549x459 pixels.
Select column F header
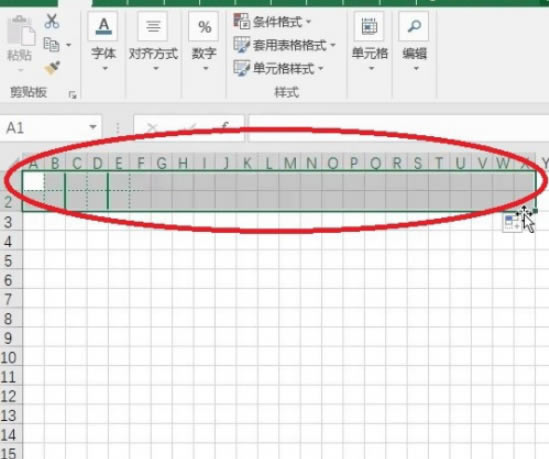tap(141, 163)
